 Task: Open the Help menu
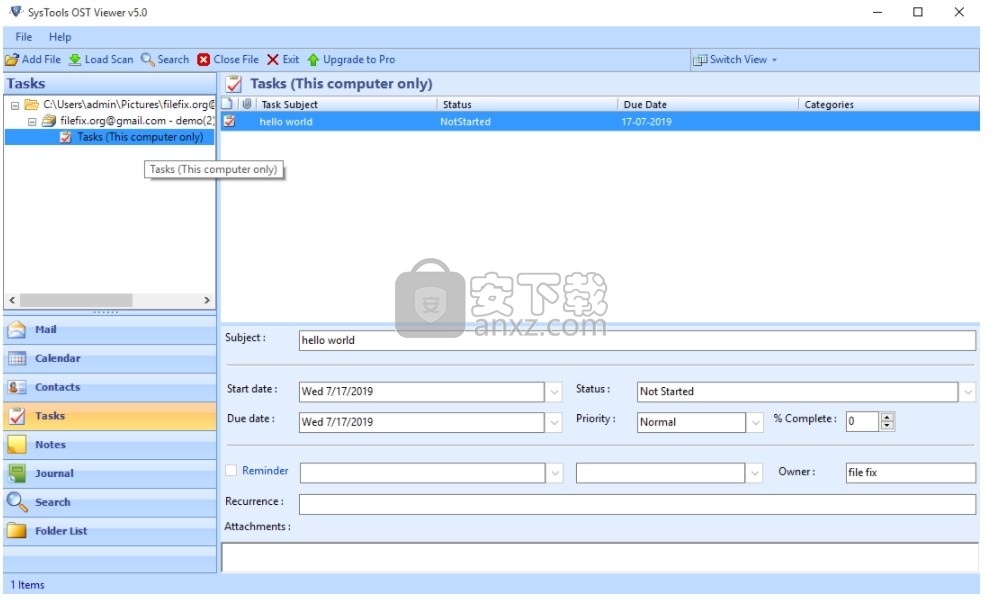[x=60, y=37]
